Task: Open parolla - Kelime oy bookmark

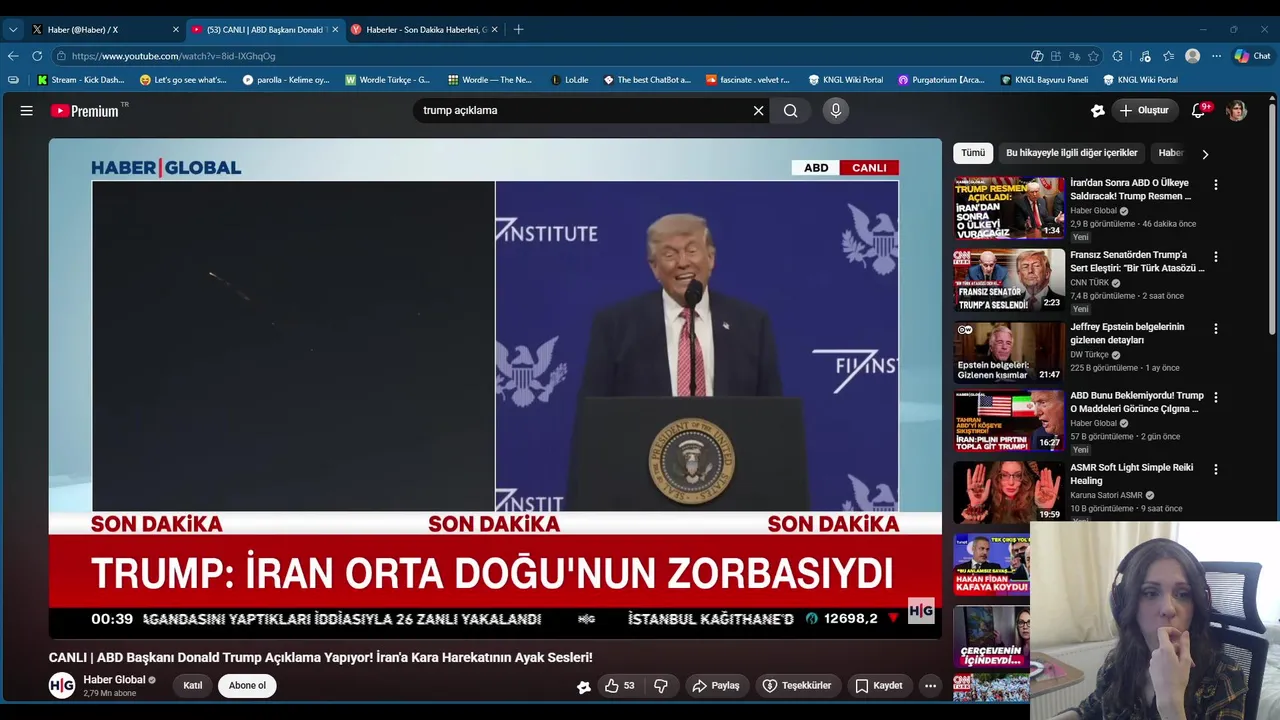Action: (x=286, y=80)
